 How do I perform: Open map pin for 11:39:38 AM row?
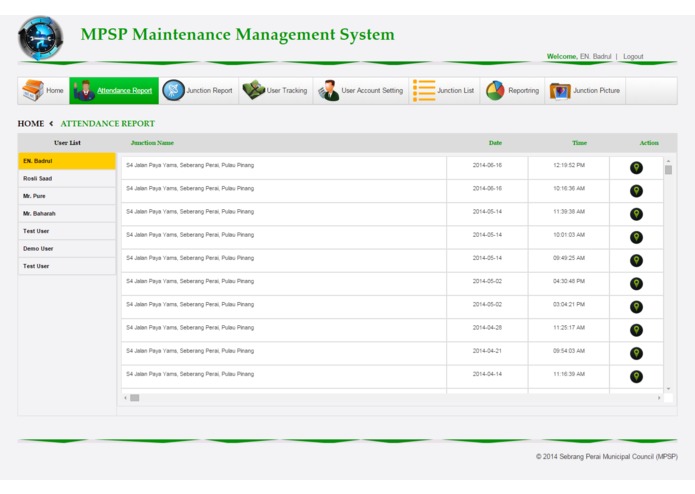pyautogui.click(x=636, y=214)
